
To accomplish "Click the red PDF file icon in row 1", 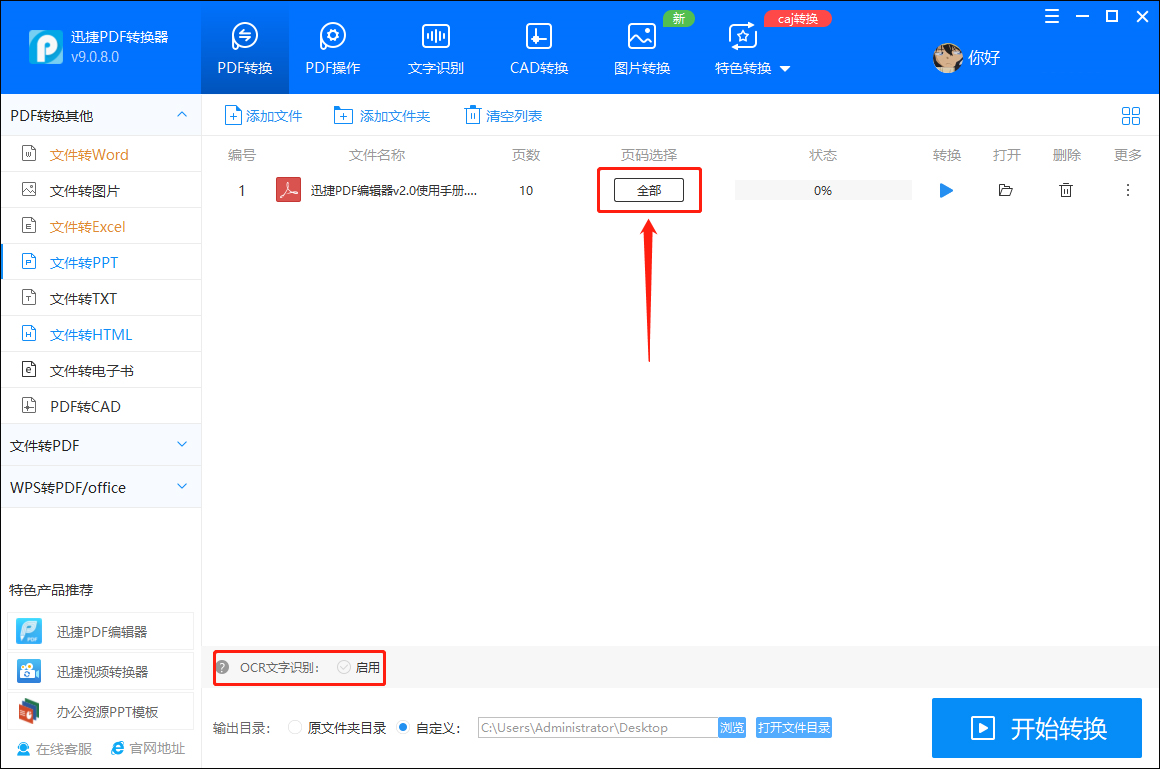I will click(x=289, y=189).
